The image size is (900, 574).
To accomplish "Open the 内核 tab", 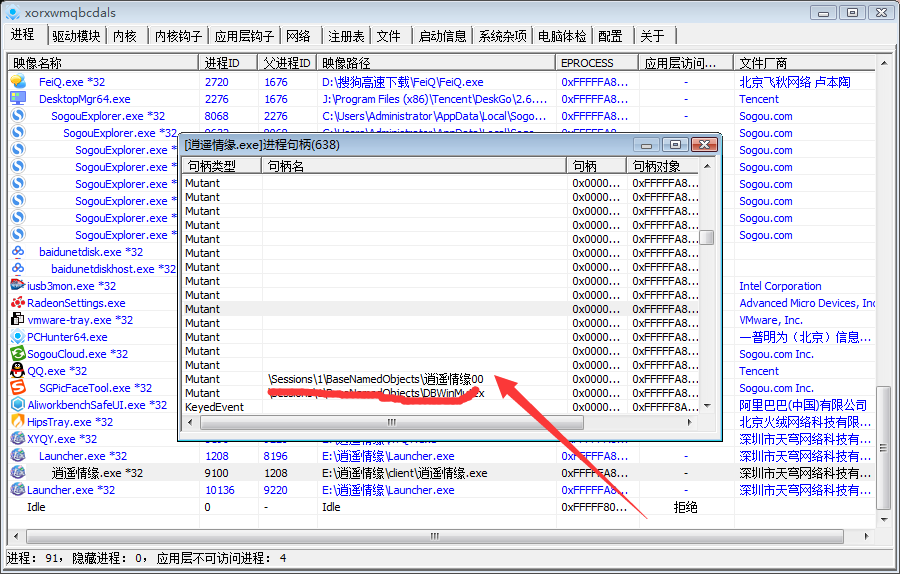I will 125,36.
